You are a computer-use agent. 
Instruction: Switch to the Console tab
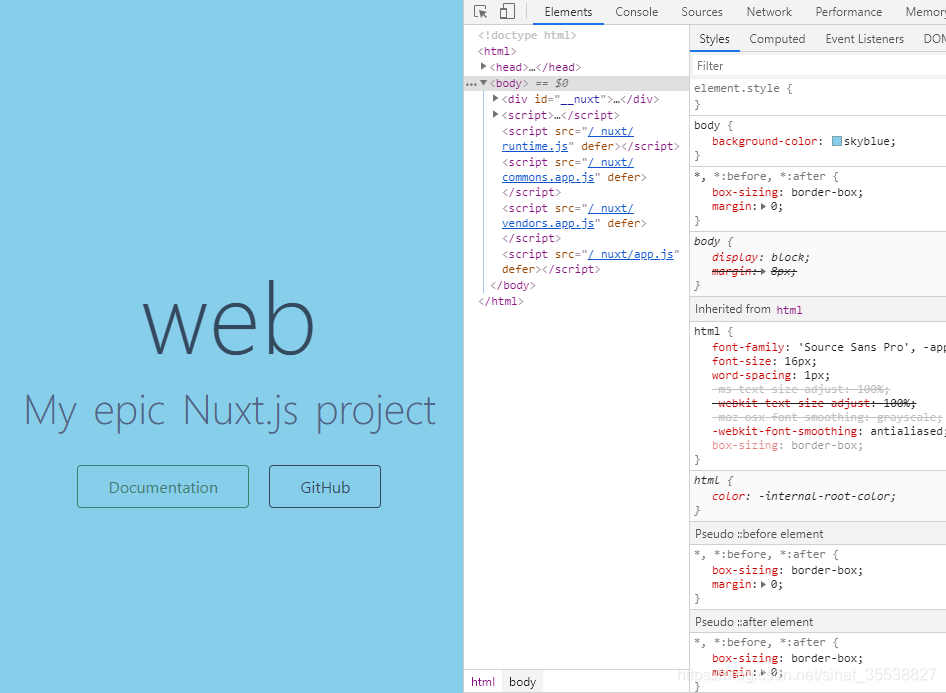point(637,12)
